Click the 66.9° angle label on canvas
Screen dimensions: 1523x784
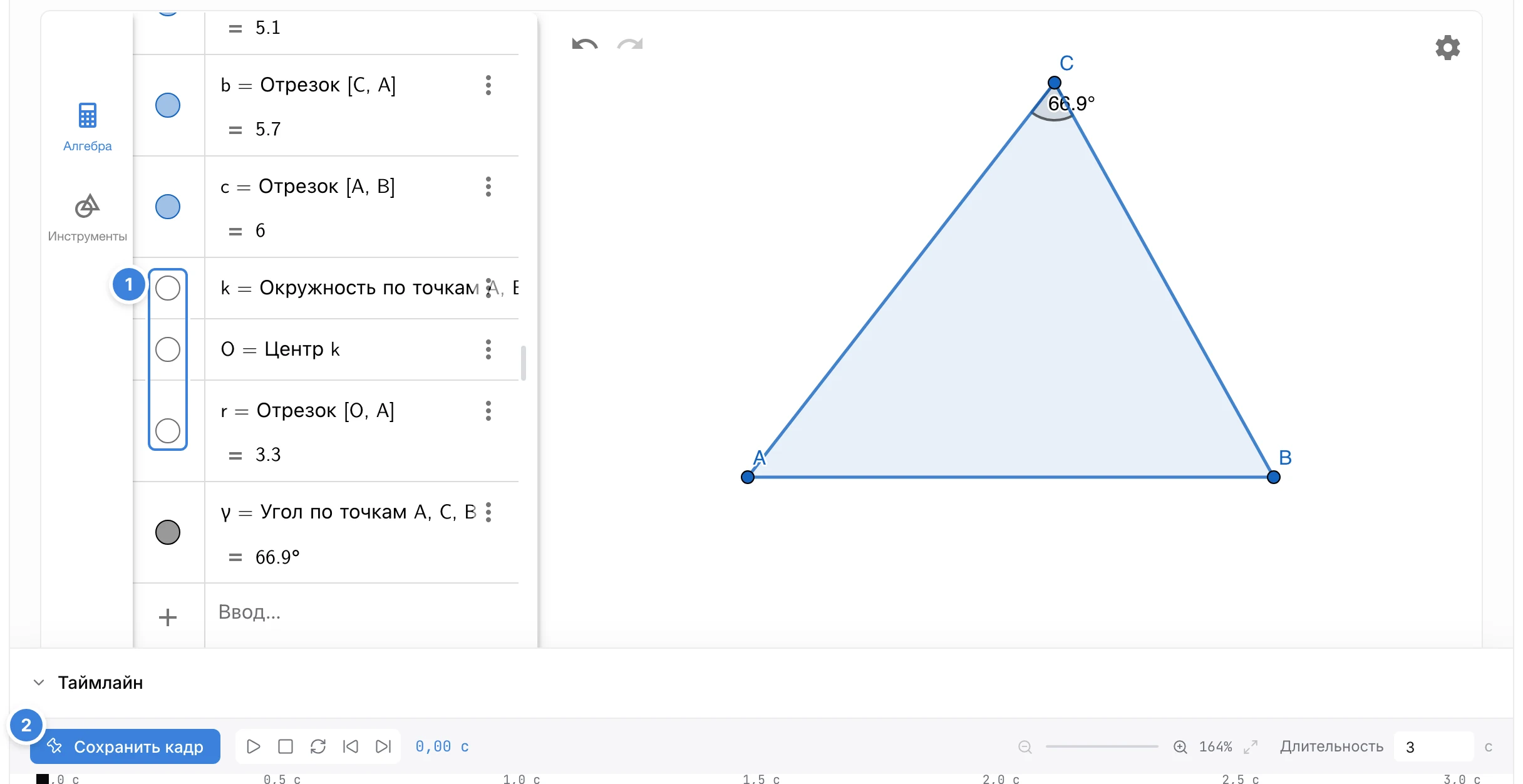coord(1071,103)
